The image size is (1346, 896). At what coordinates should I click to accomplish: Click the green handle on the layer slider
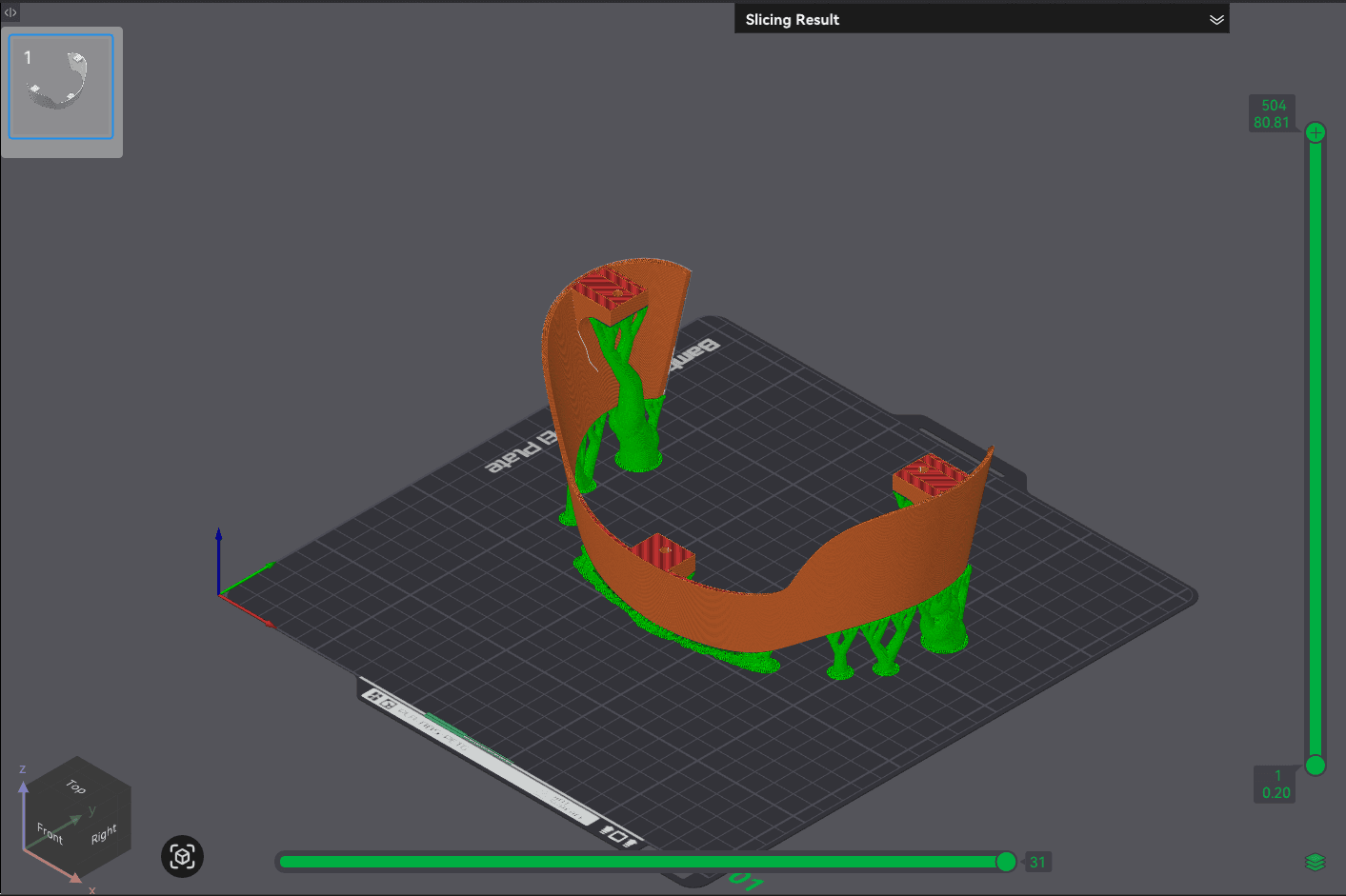coord(1316,765)
